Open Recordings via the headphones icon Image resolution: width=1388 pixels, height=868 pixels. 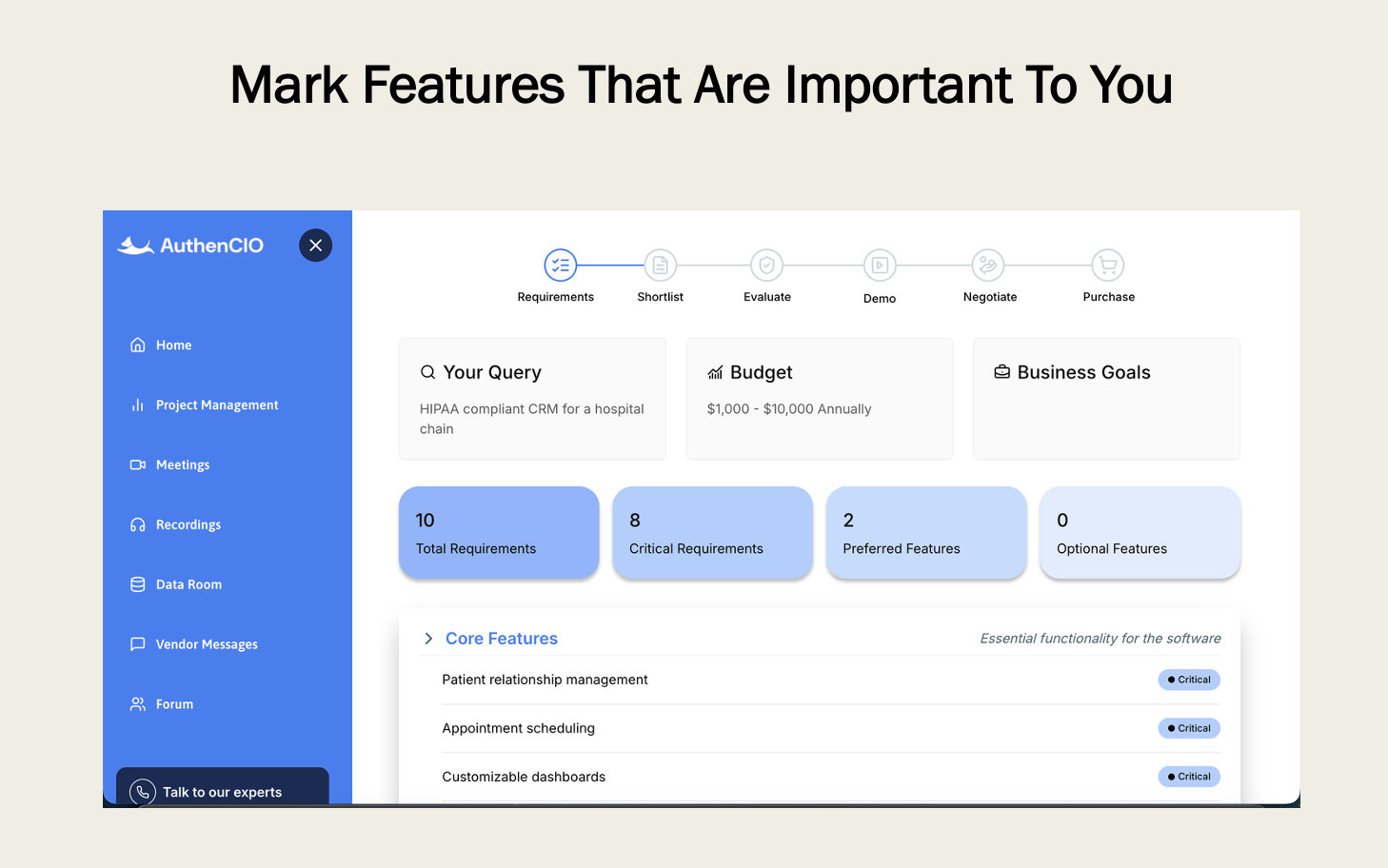click(138, 524)
